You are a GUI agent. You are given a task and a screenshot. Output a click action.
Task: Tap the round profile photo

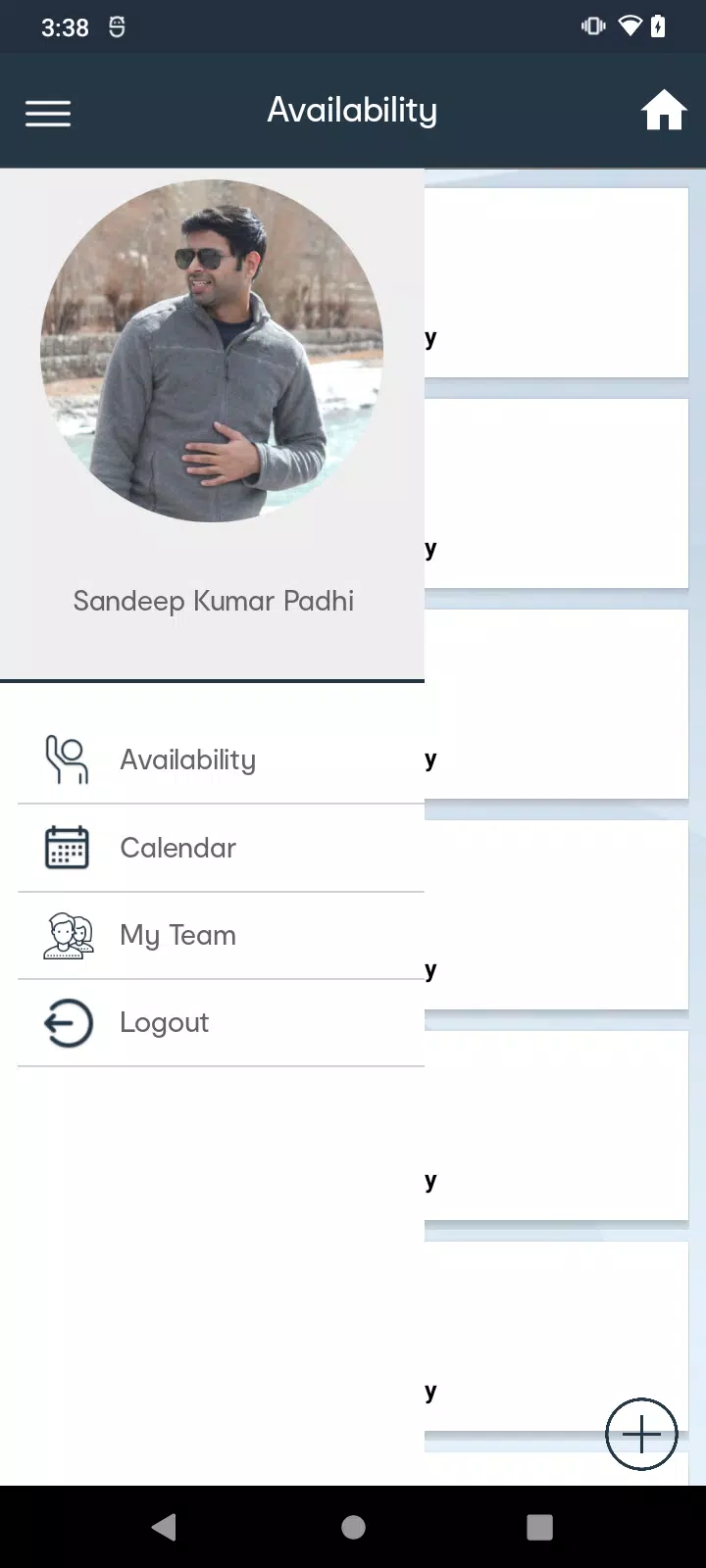(x=212, y=351)
